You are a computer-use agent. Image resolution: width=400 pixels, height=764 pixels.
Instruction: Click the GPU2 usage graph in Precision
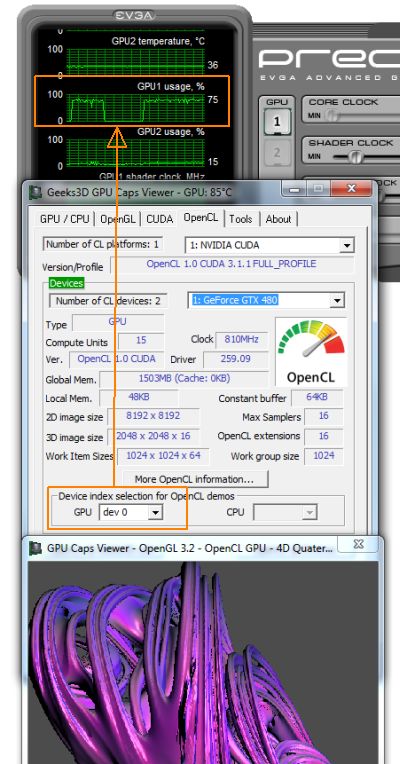[135, 152]
